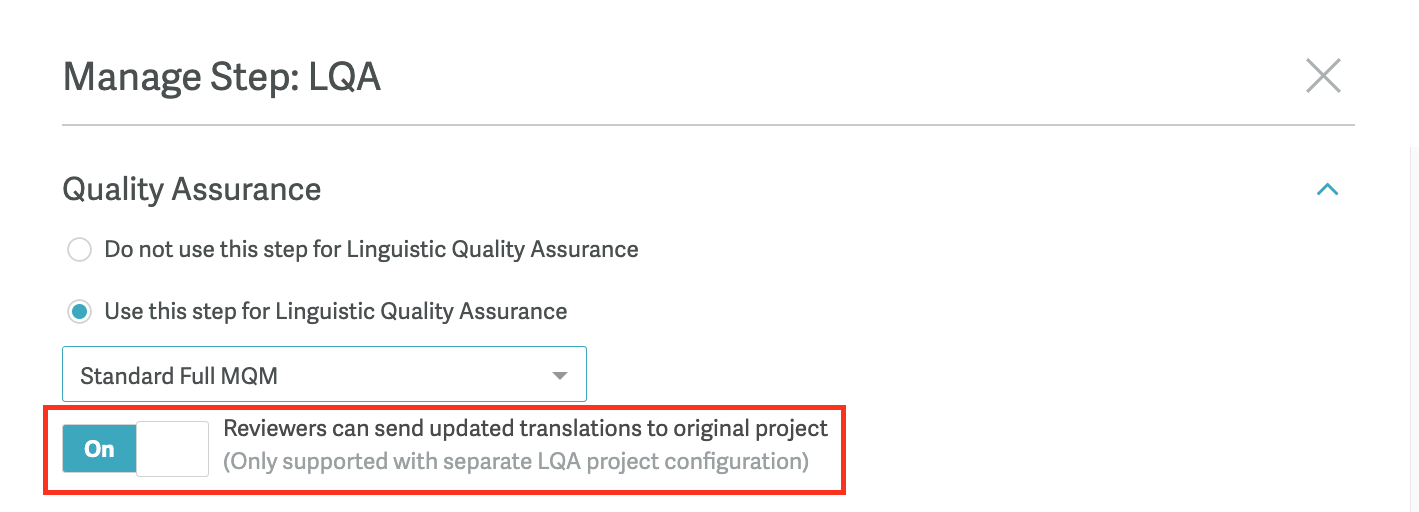Screen dimensions: 1419x512
Task: Click "Do not use this step" label text
Action: (371, 249)
